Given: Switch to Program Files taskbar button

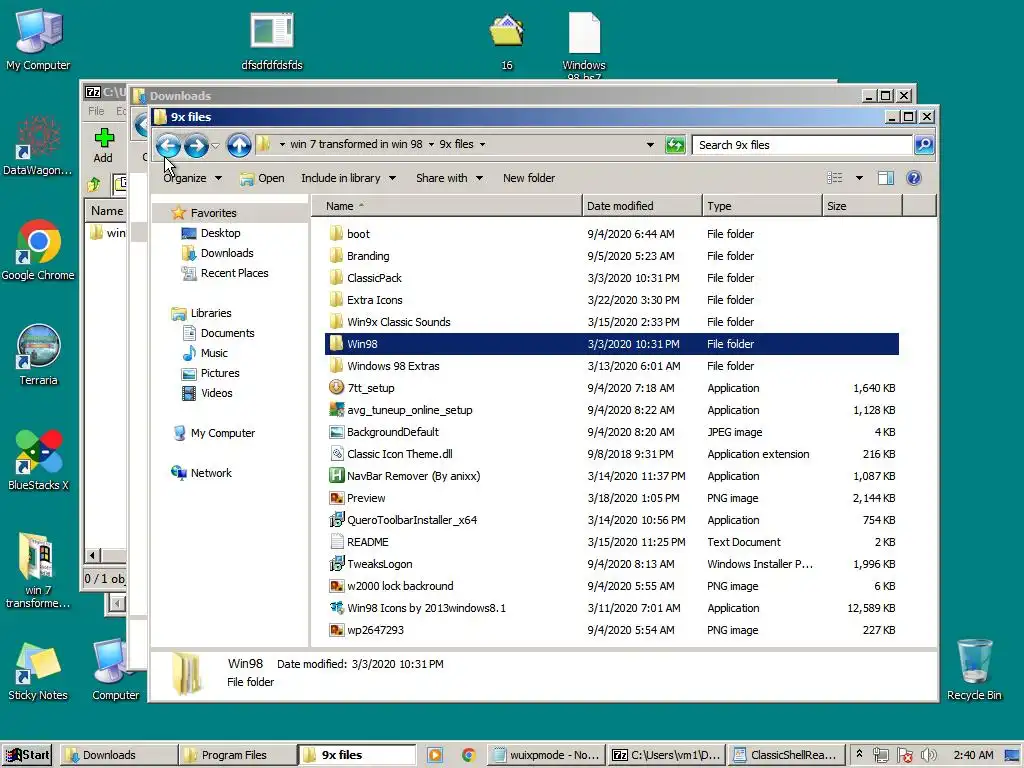Looking at the screenshot, I should 237,755.
